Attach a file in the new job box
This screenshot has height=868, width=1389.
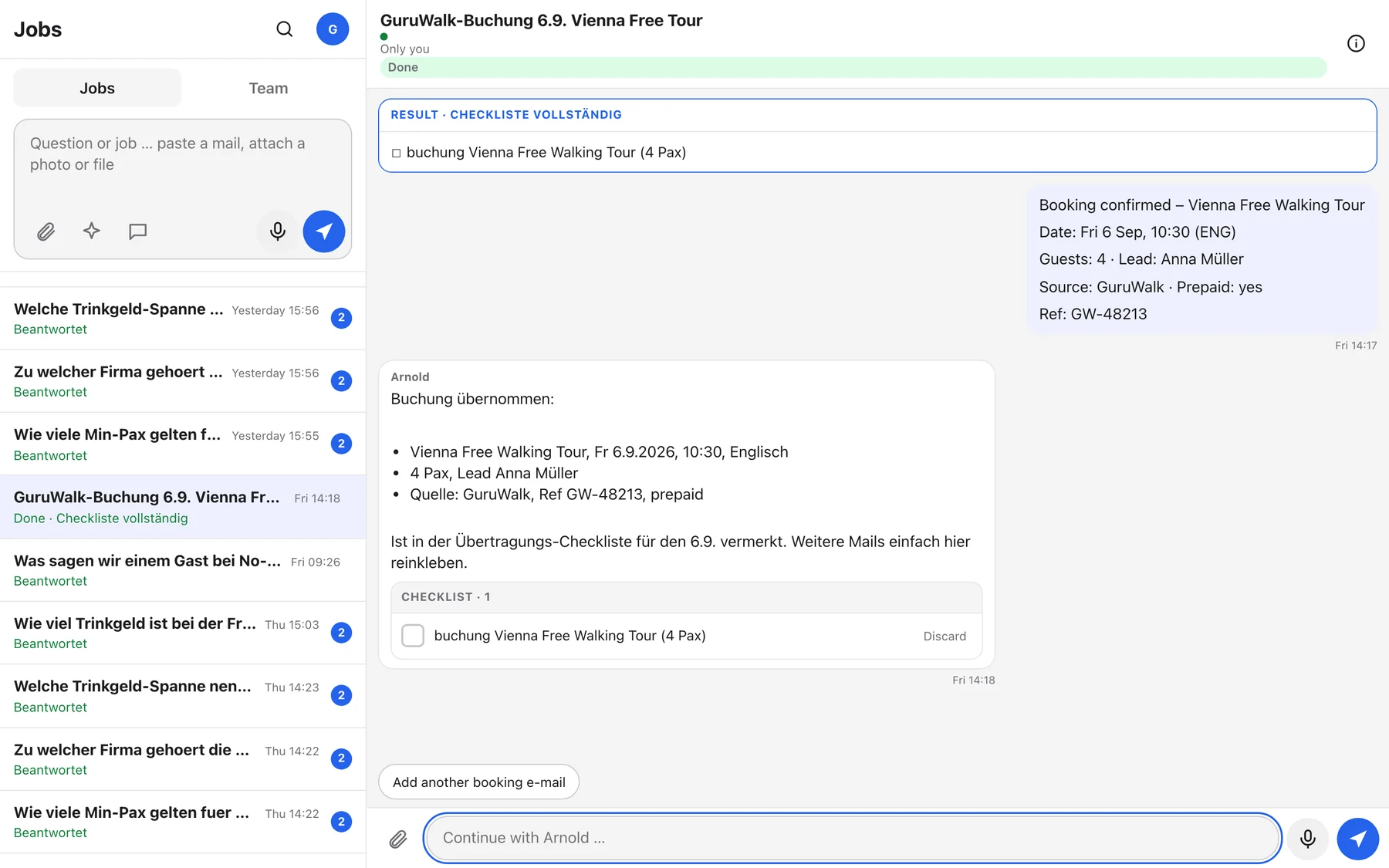tap(46, 231)
